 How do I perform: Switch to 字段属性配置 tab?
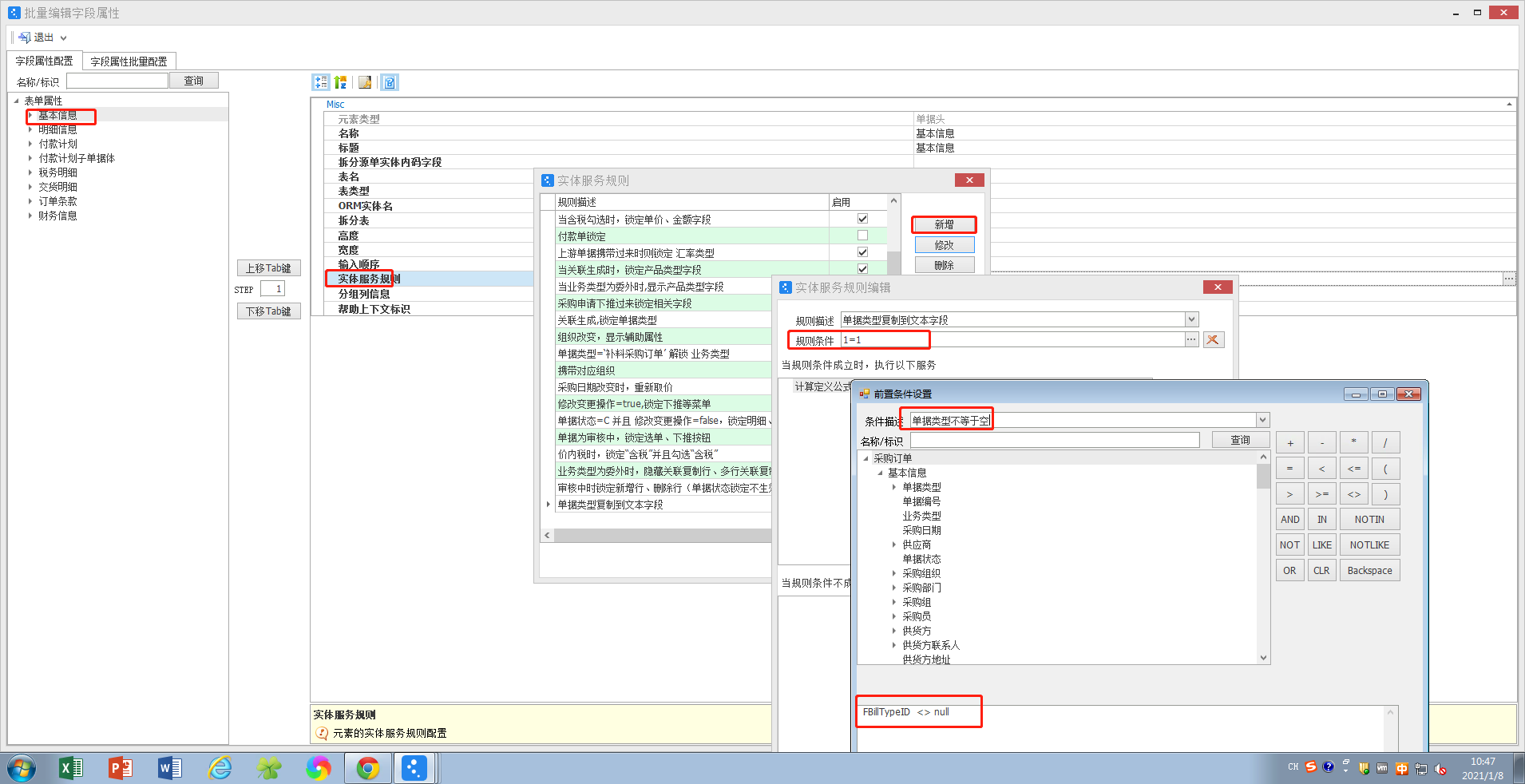click(x=44, y=61)
